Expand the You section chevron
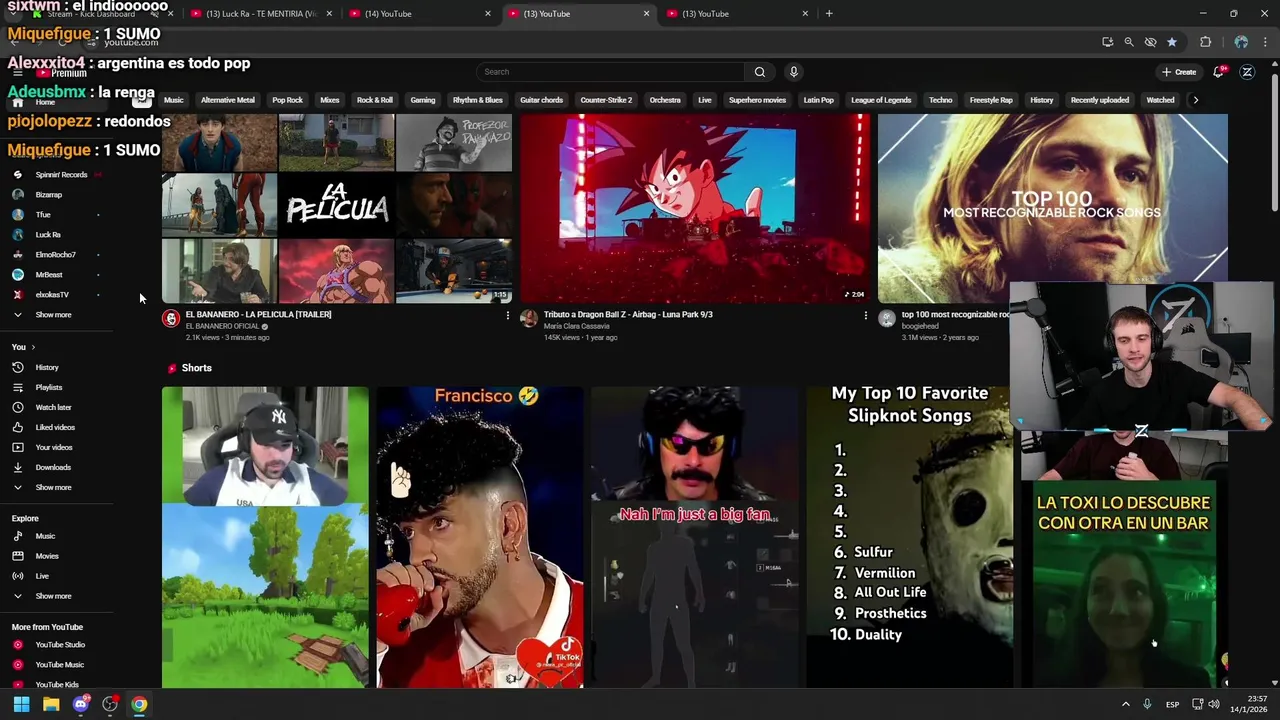The image size is (1280, 720). pos(33,347)
